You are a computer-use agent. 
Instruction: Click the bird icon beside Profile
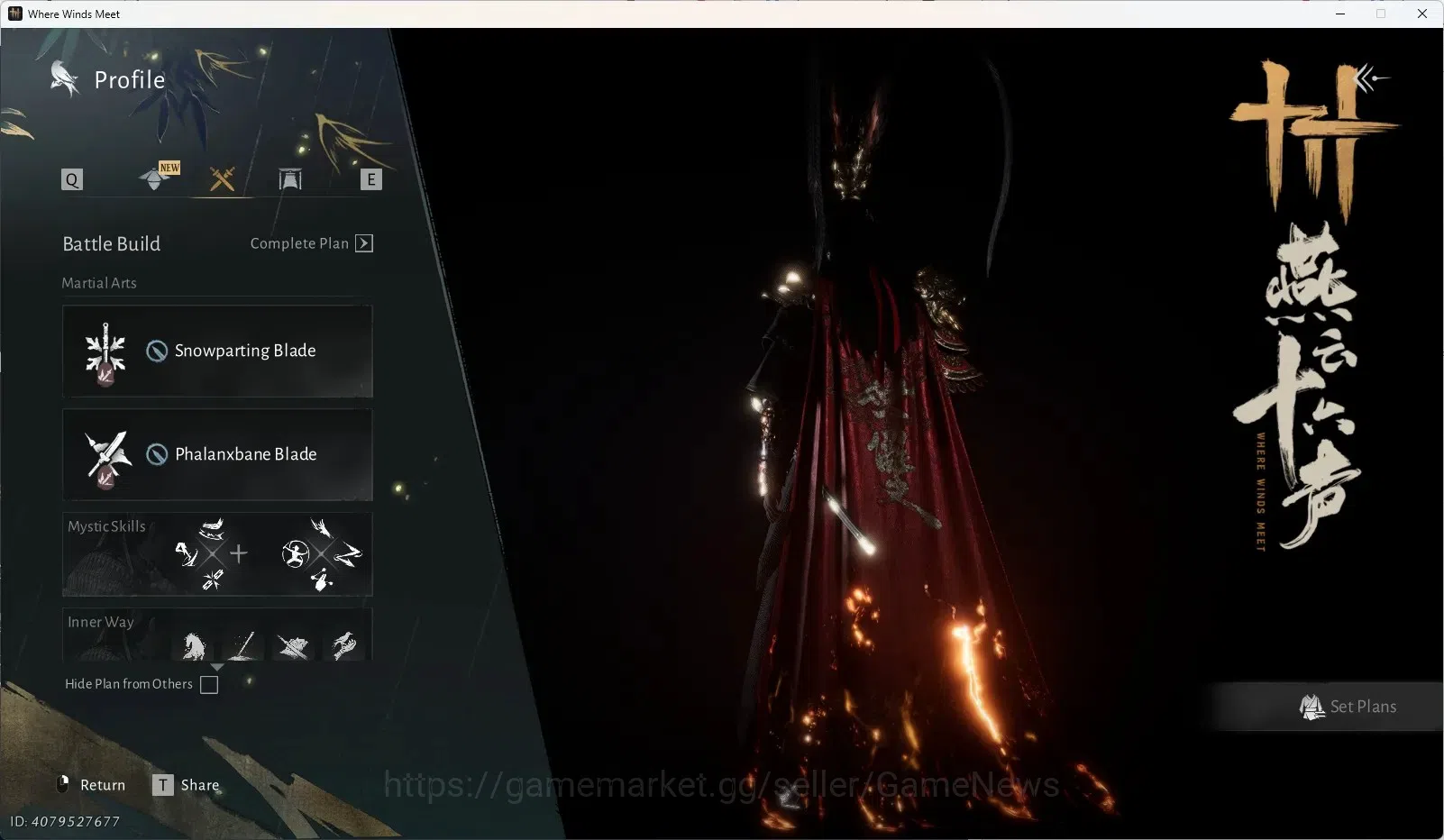(64, 78)
